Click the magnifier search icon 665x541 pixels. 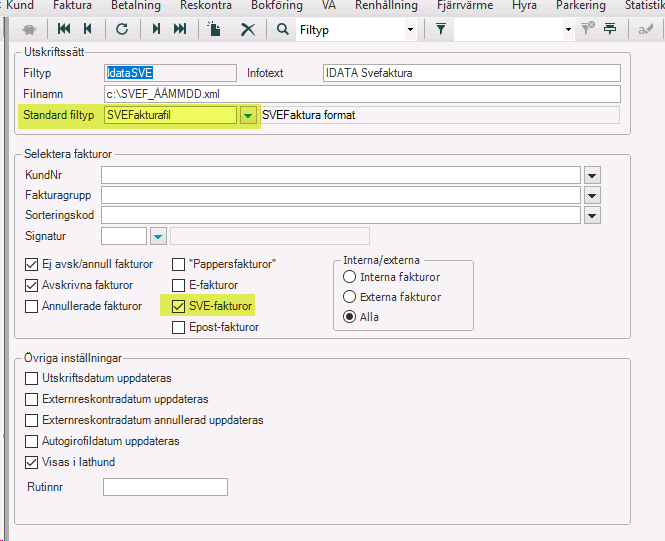coord(283,30)
